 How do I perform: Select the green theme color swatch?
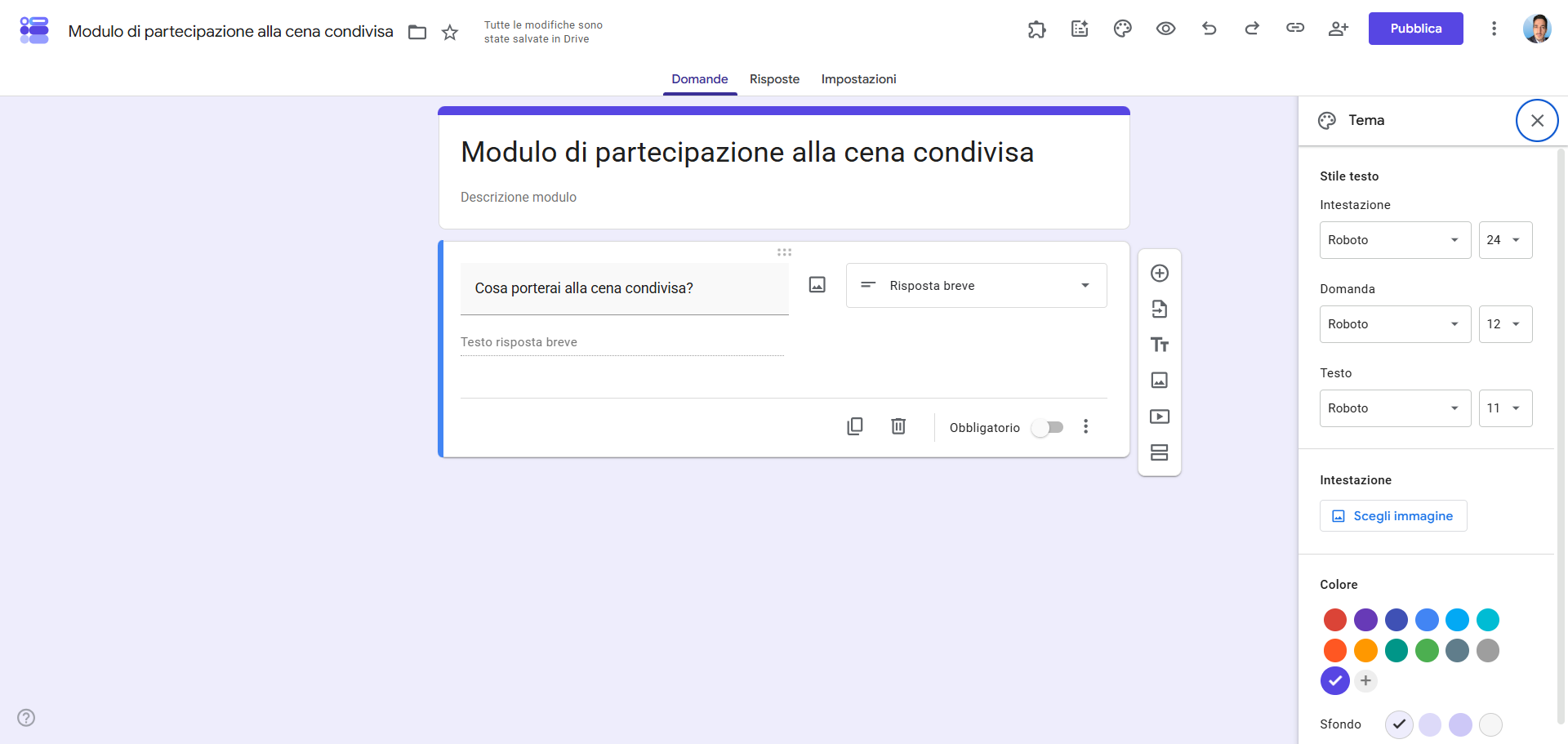[1427, 651]
